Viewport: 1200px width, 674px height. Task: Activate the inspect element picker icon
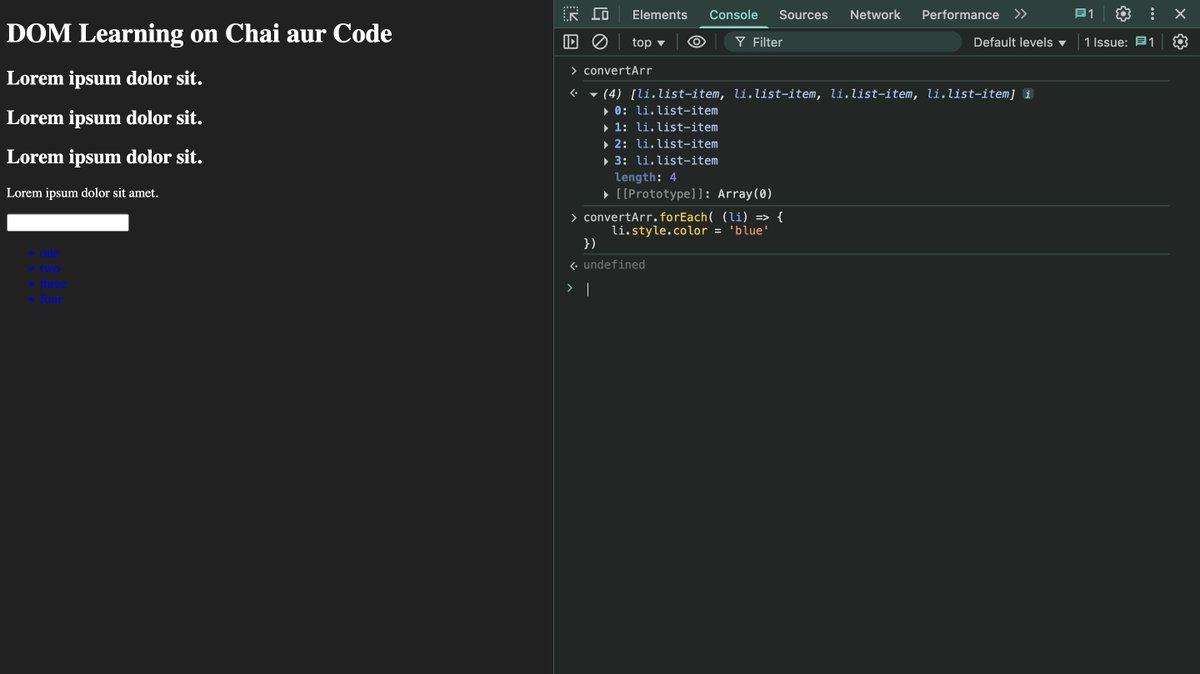(571, 14)
